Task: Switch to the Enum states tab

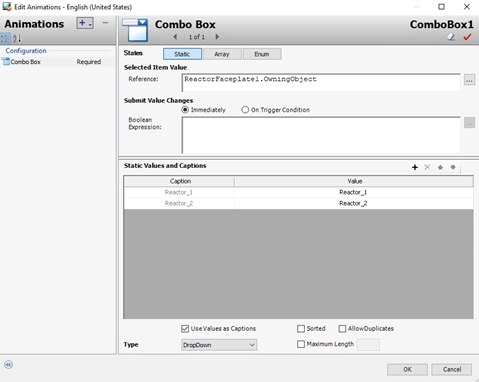Action: pyautogui.click(x=262, y=54)
